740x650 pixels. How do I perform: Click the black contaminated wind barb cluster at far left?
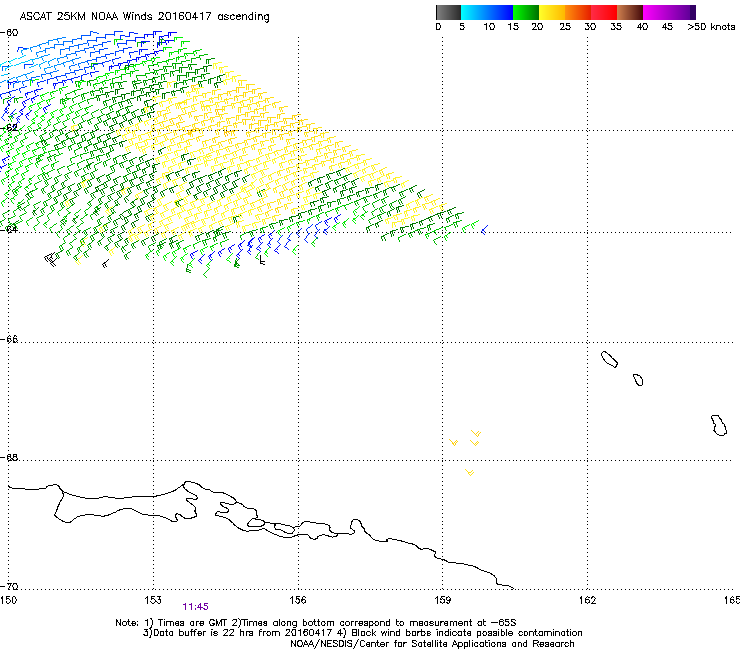click(51, 259)
